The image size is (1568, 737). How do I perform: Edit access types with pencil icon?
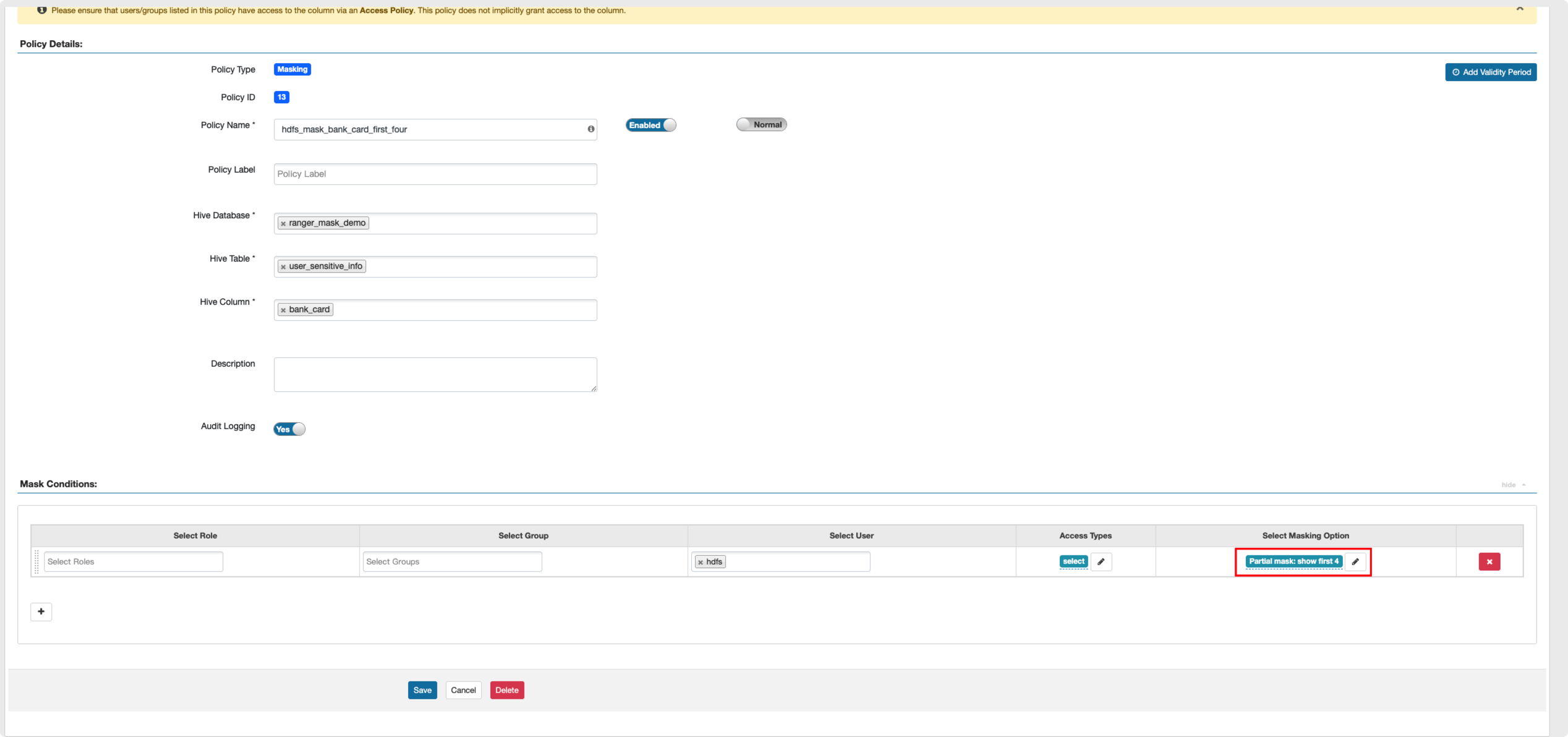coord(1101,561)
